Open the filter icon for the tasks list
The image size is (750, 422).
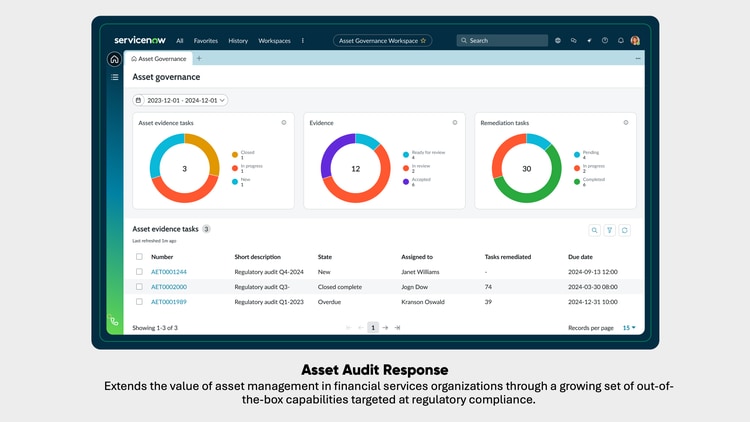pyautogui.click(x=609, y=231)
